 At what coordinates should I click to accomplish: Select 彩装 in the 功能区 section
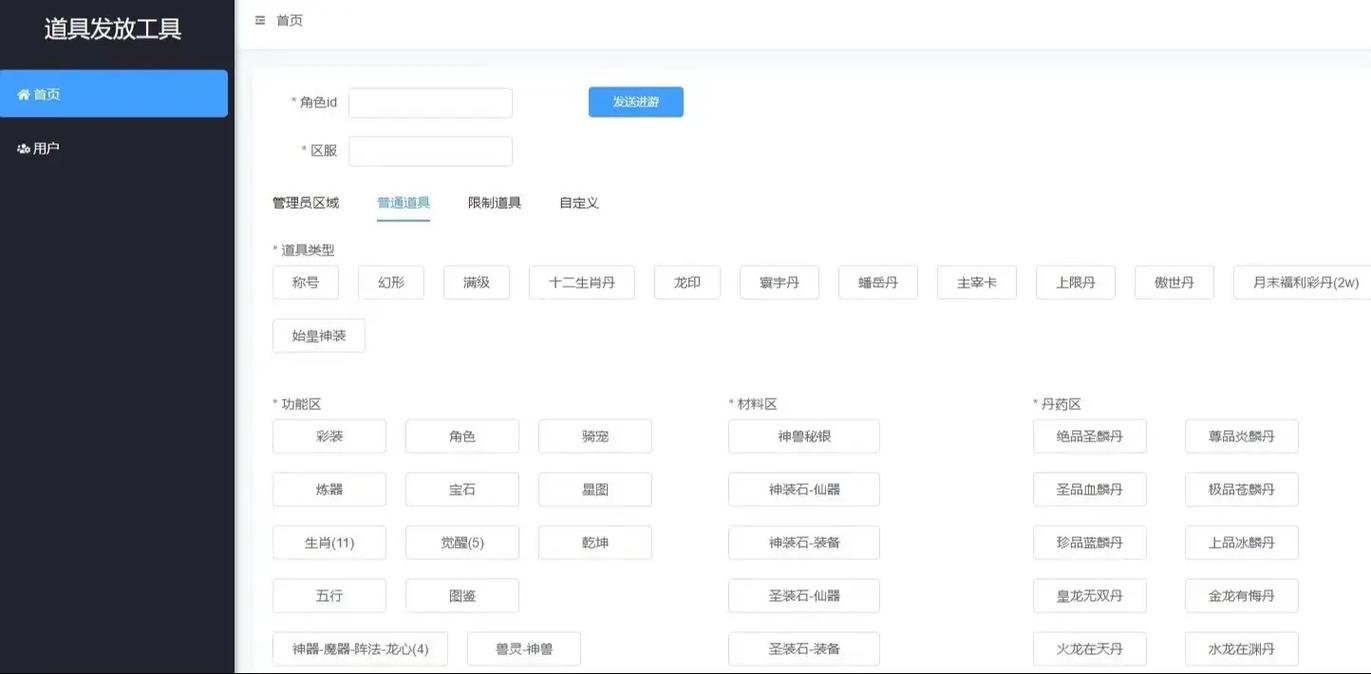[329, 436]
